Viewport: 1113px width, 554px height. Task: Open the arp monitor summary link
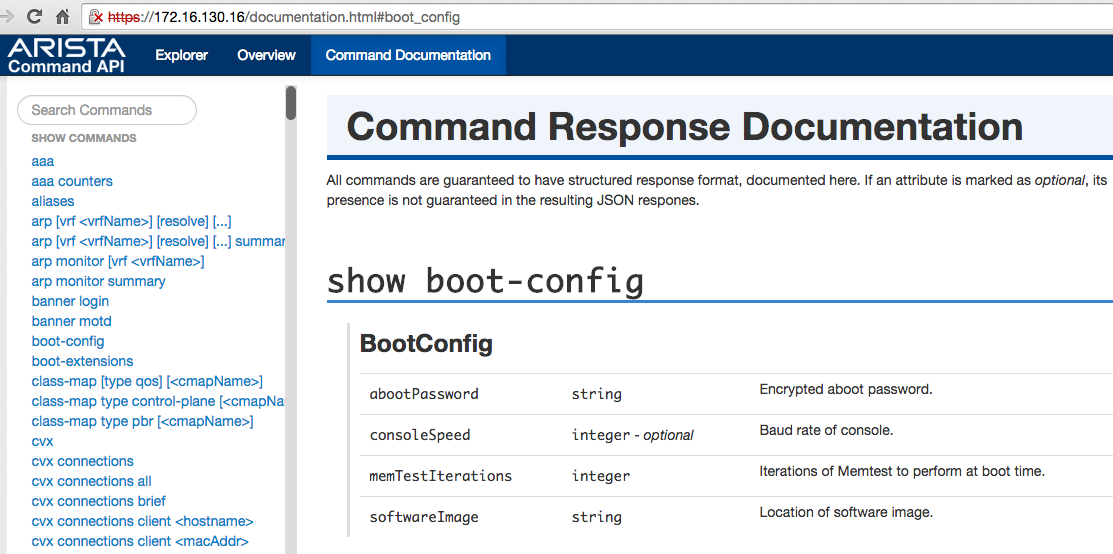click(98, 281)
